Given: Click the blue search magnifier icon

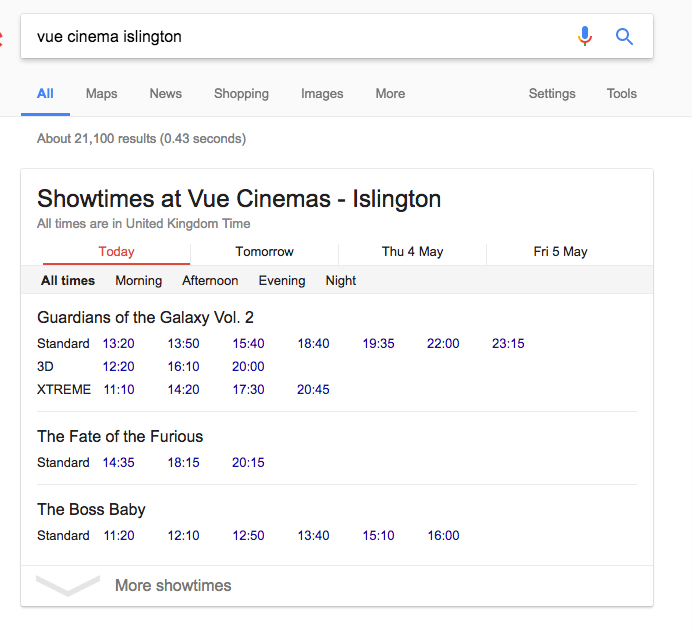Looking at the screenshot, I should point(624,36).
